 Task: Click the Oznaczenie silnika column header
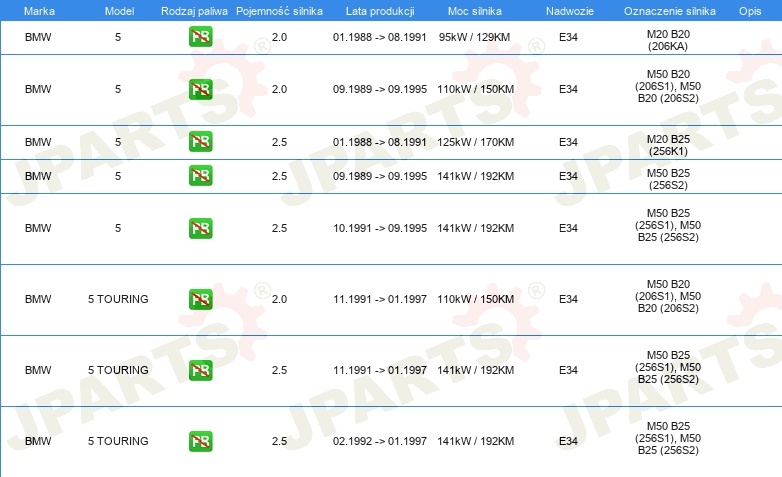(x=669, y=11)
